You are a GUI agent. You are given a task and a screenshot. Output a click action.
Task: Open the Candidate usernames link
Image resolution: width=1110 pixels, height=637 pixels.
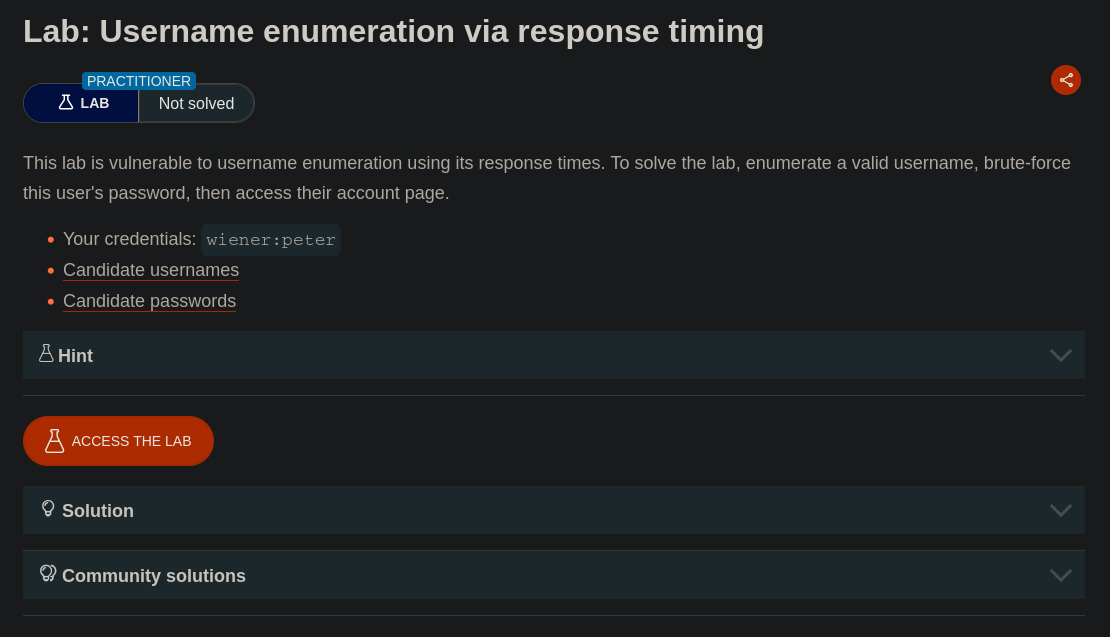(x=151, y=270)
